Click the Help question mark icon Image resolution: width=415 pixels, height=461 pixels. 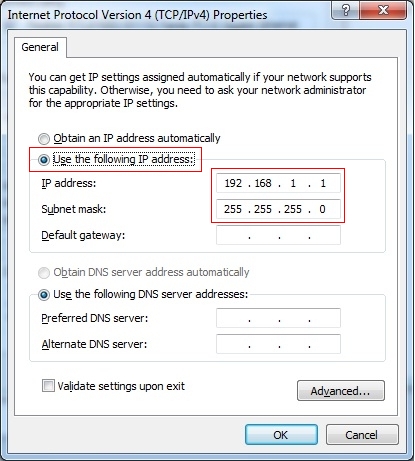point(346,10)
